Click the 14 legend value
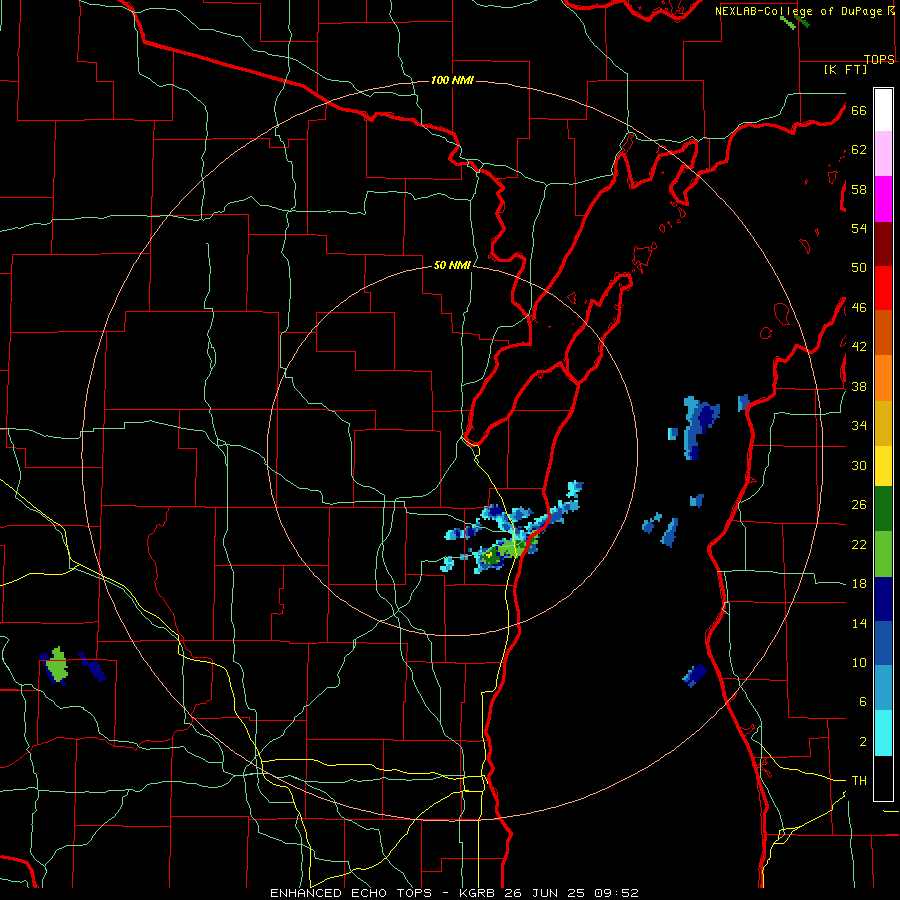Image resolution: width=900 pixels, height=900 pixels. tap(859, 623)
